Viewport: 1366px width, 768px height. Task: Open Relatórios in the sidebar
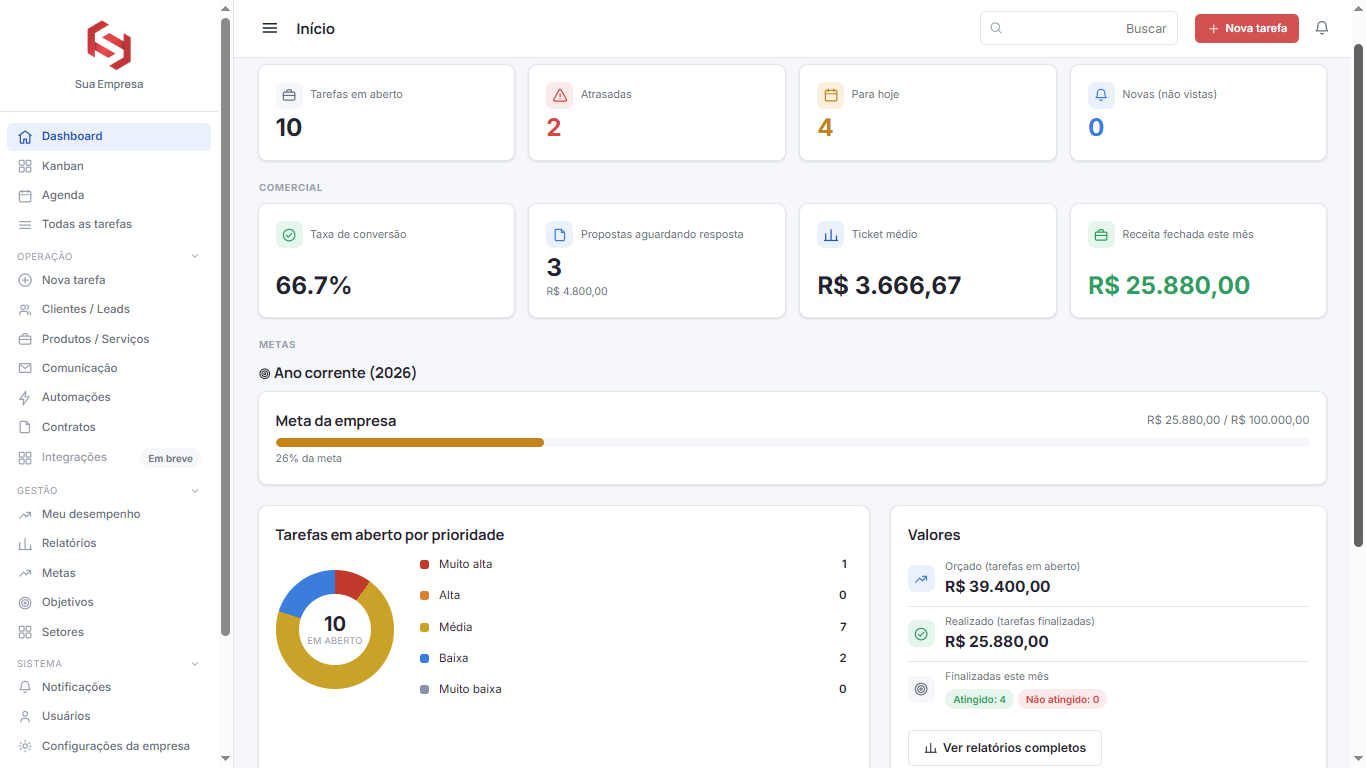click(x=109, y=544)
